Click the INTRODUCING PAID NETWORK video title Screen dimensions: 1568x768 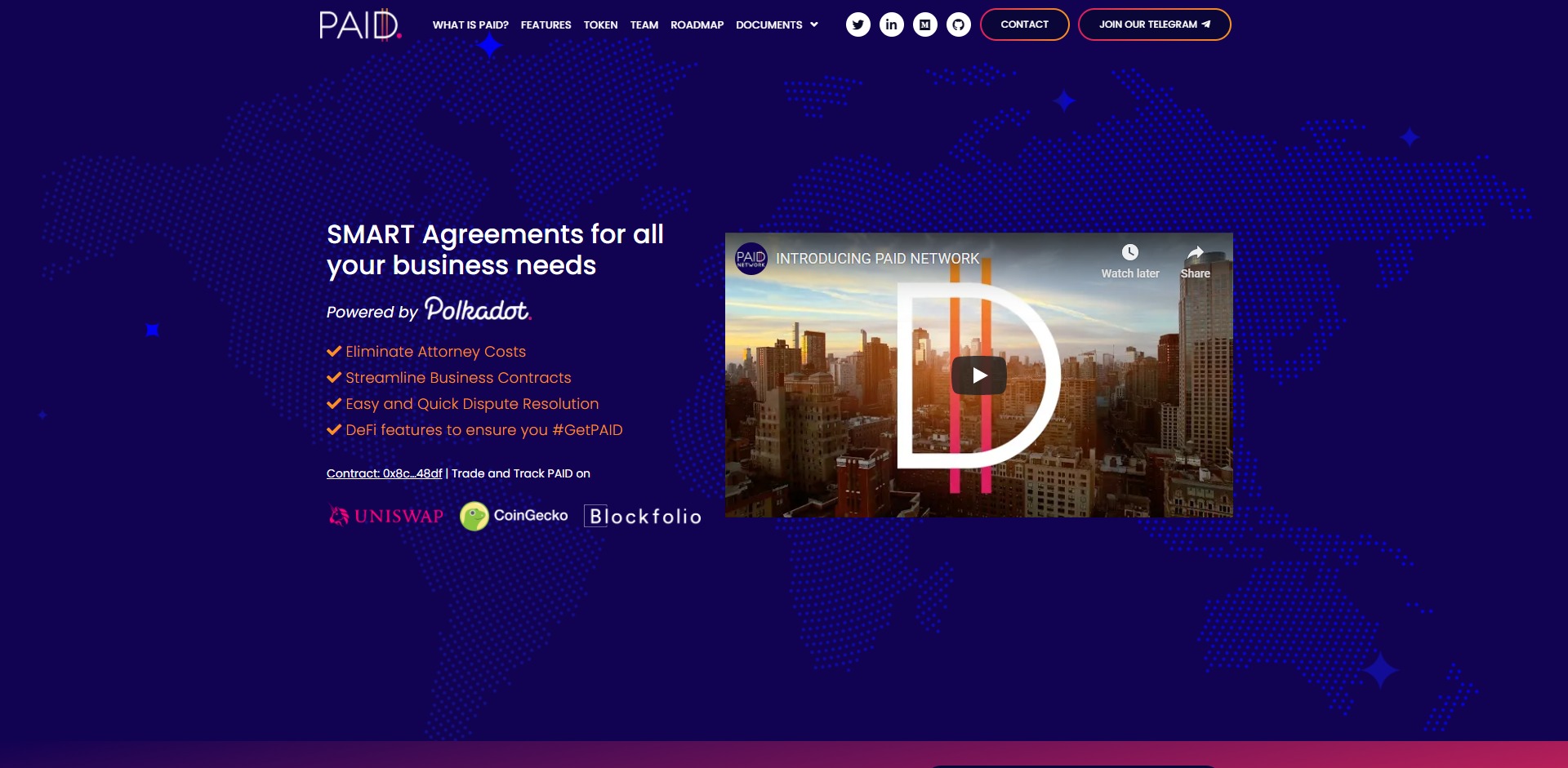click(x=876, y=259)
